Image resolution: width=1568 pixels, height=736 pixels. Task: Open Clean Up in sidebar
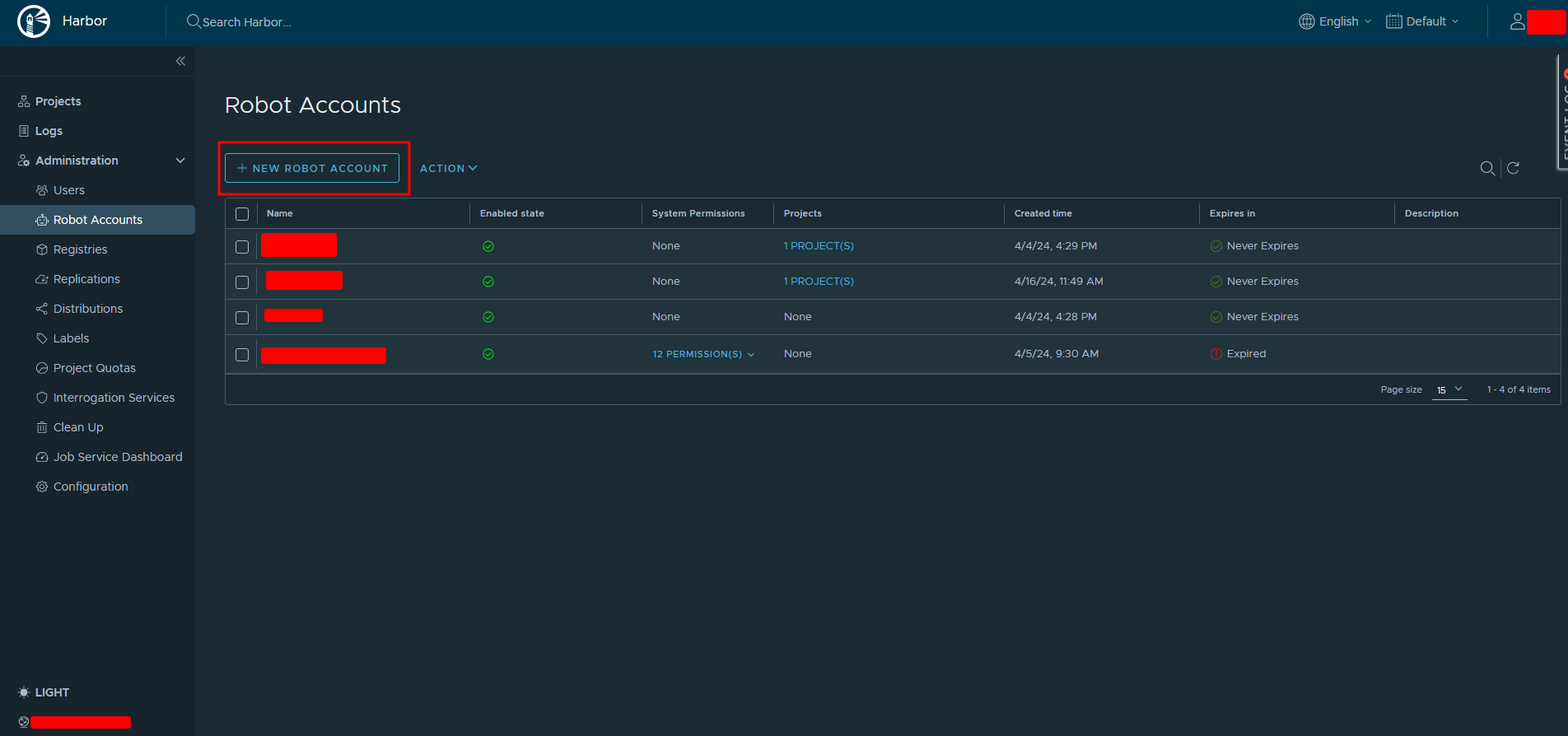point(78,427)
